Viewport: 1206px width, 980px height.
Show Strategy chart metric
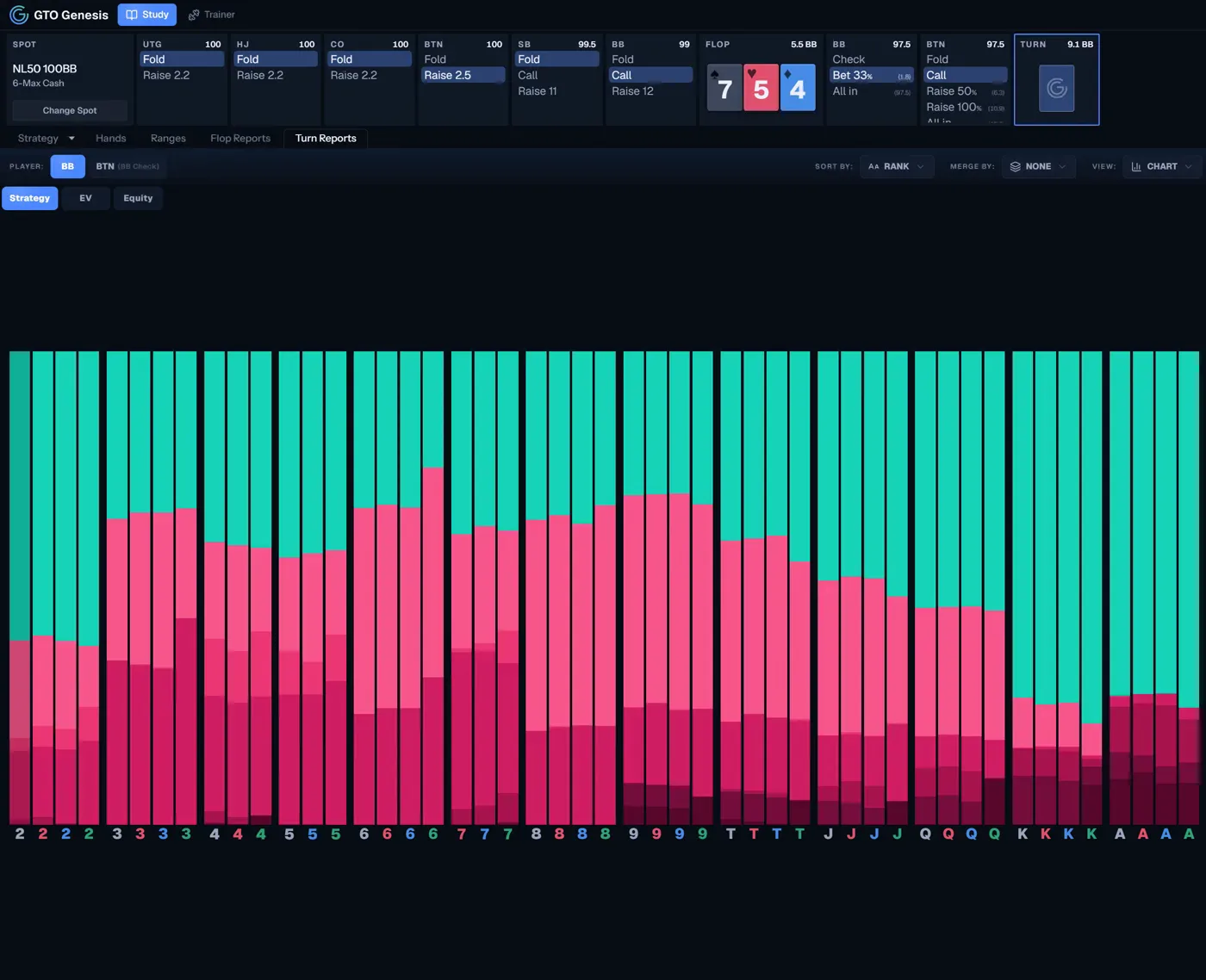[29, 198]
